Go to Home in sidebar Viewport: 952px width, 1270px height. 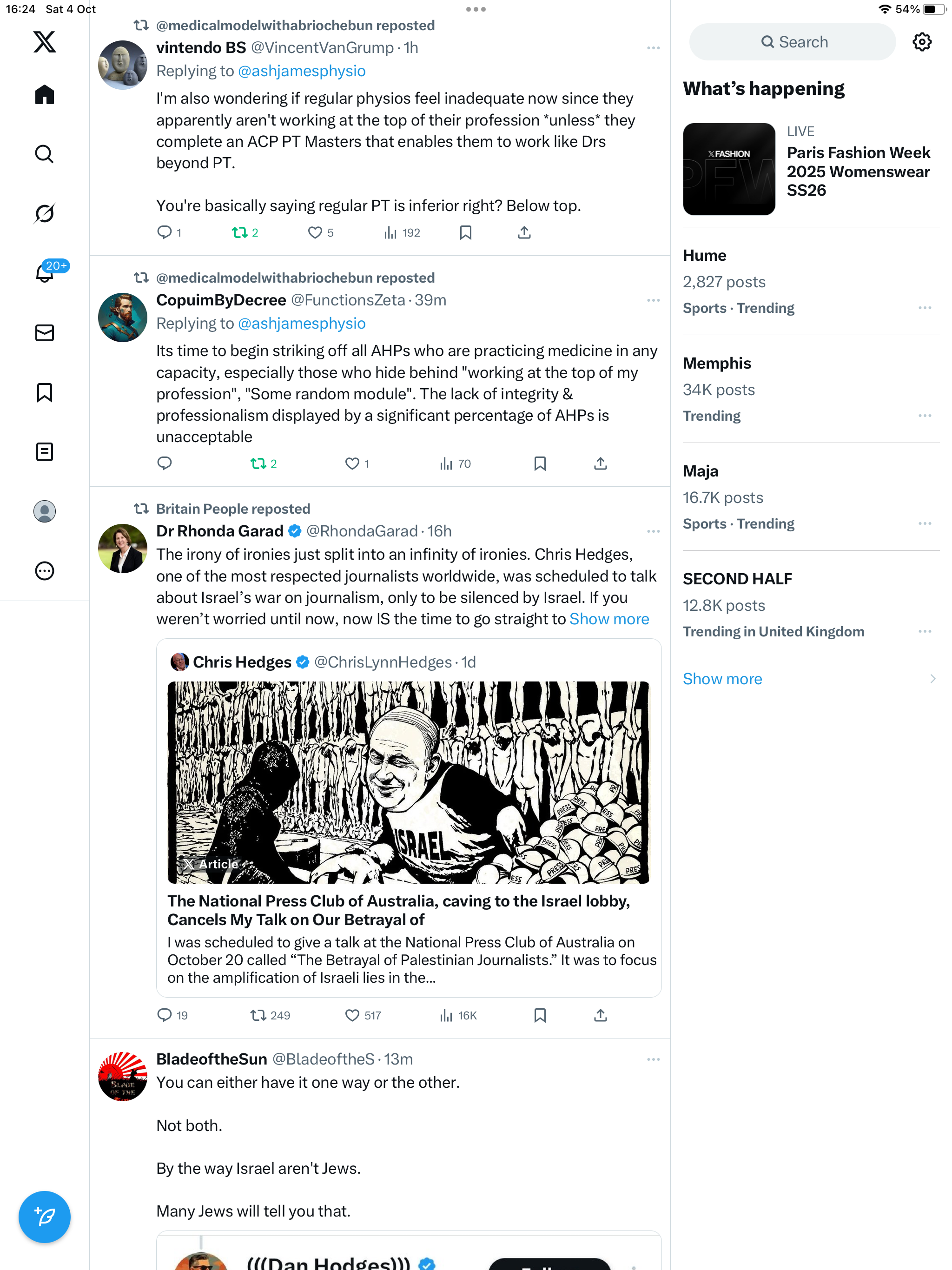tap(44, 95)
